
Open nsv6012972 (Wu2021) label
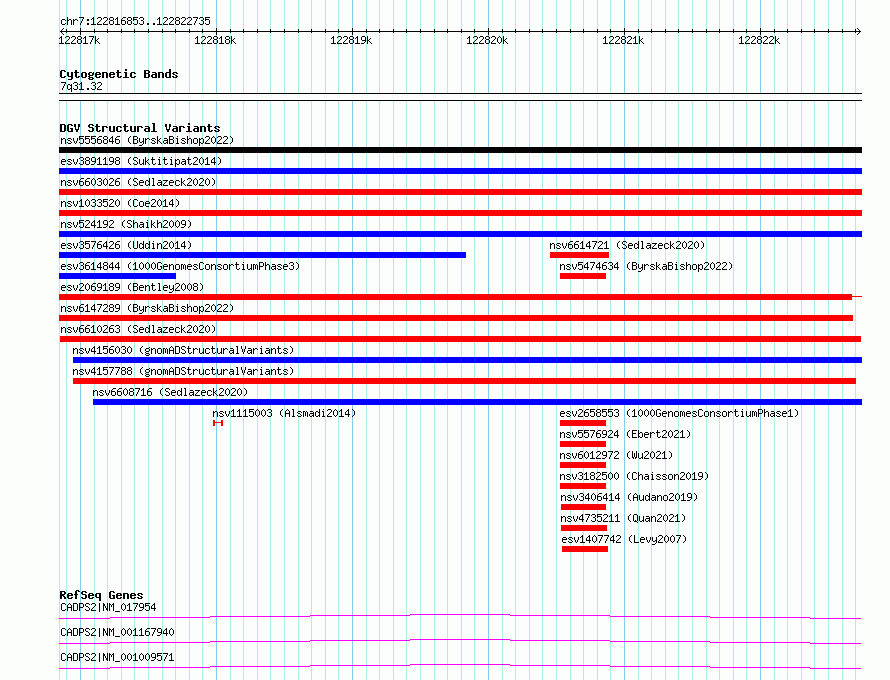(616, 455)
